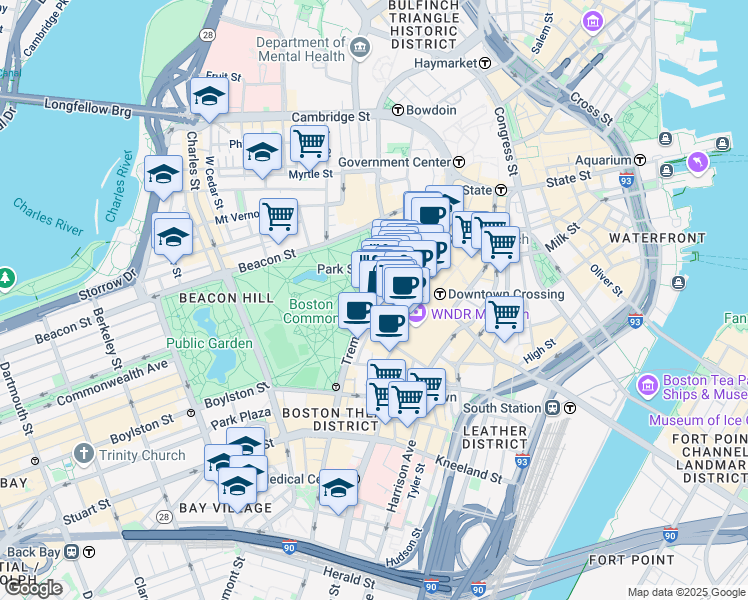
Task: Click the Kneeland St label
Action: pos(469,470)
